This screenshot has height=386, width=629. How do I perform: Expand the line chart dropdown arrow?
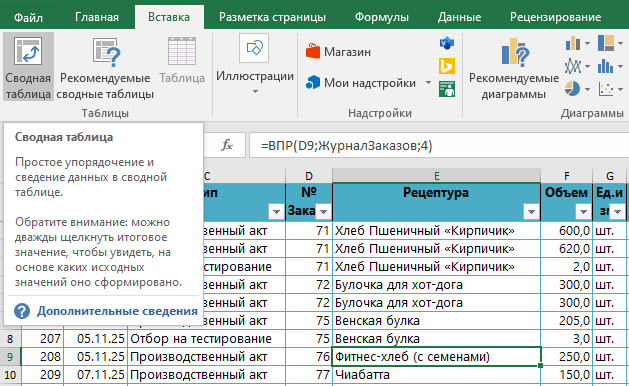587,66
